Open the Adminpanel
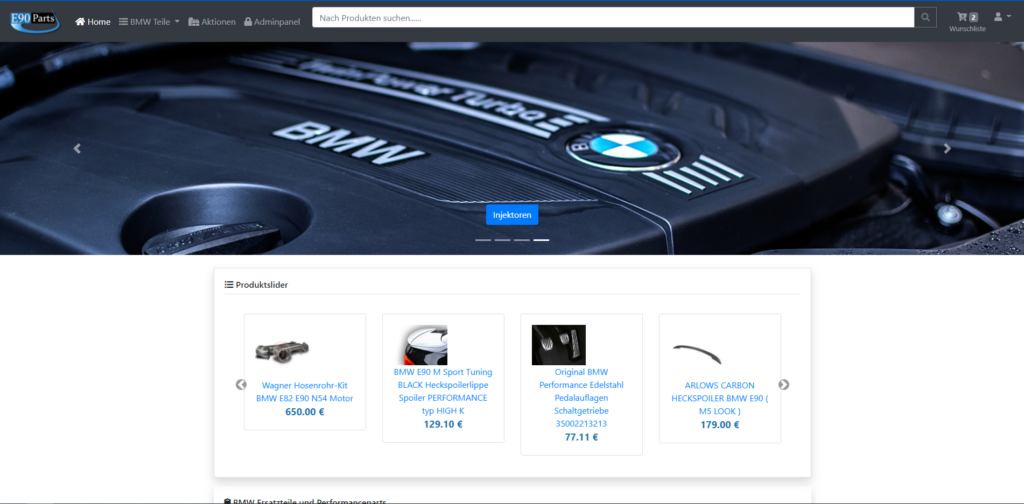Image resolution: width=1024 pixels, height=504 pixels. point(272,22)
